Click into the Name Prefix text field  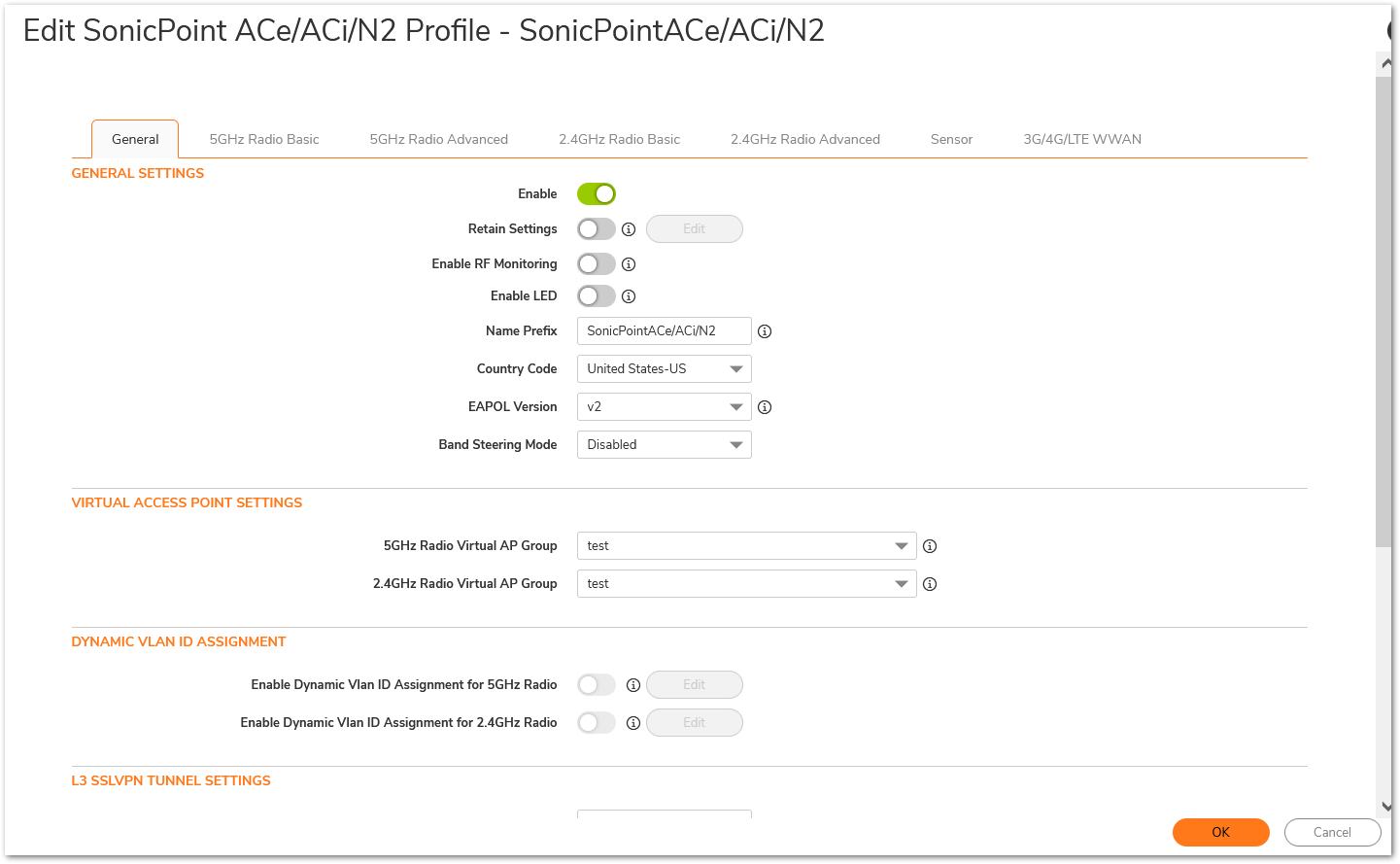click(664, 331)
